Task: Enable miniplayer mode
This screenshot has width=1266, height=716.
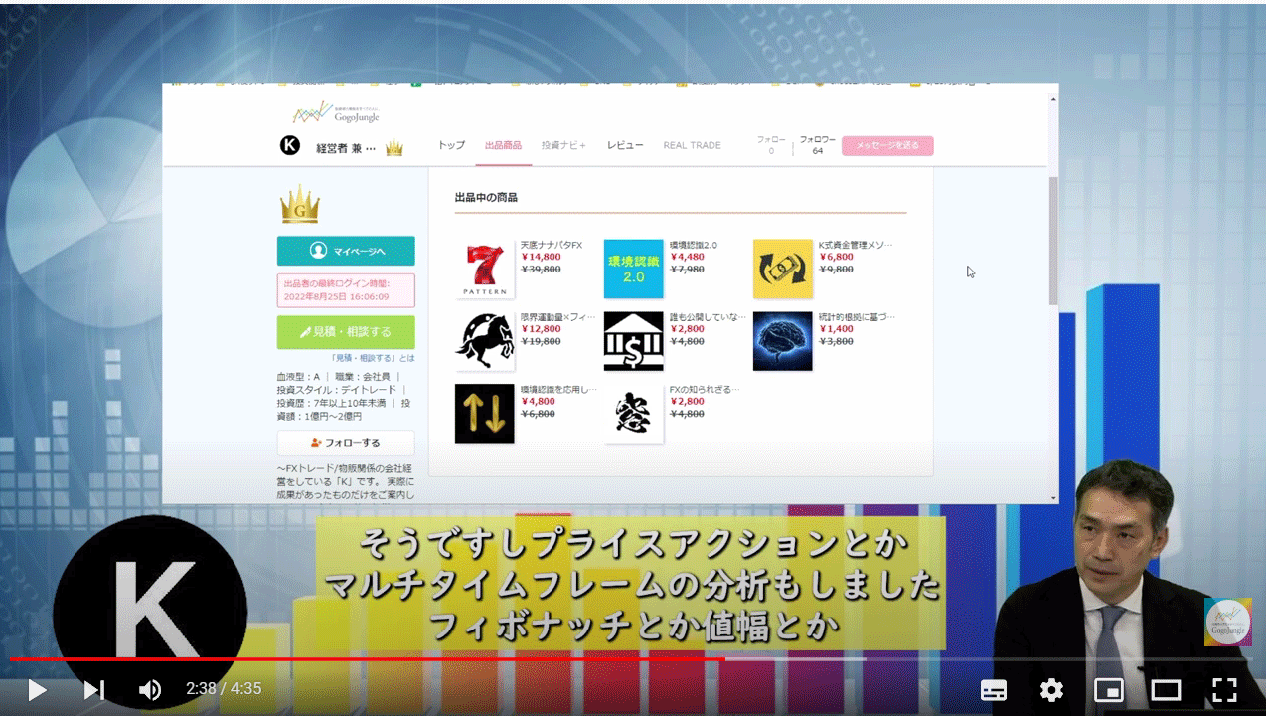Action: click(1109, 690)
